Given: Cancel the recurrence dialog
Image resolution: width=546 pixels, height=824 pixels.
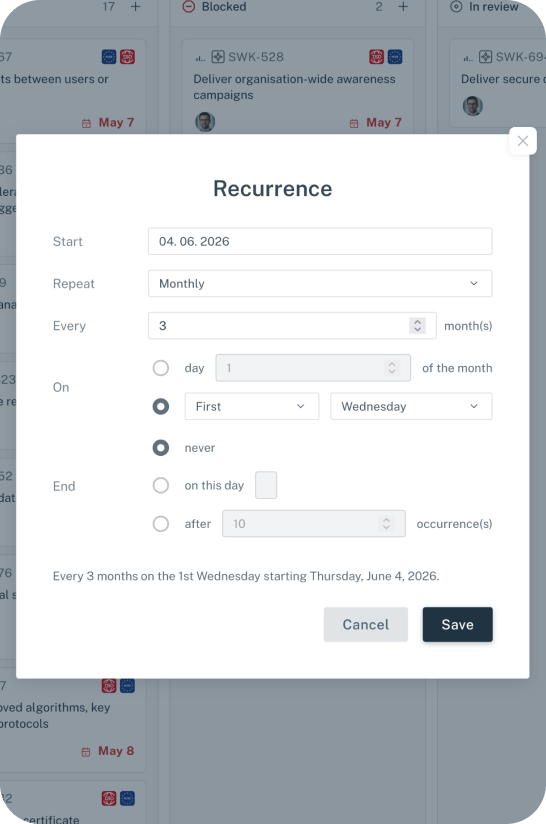Looking at the screenshot, I should 366,624.
